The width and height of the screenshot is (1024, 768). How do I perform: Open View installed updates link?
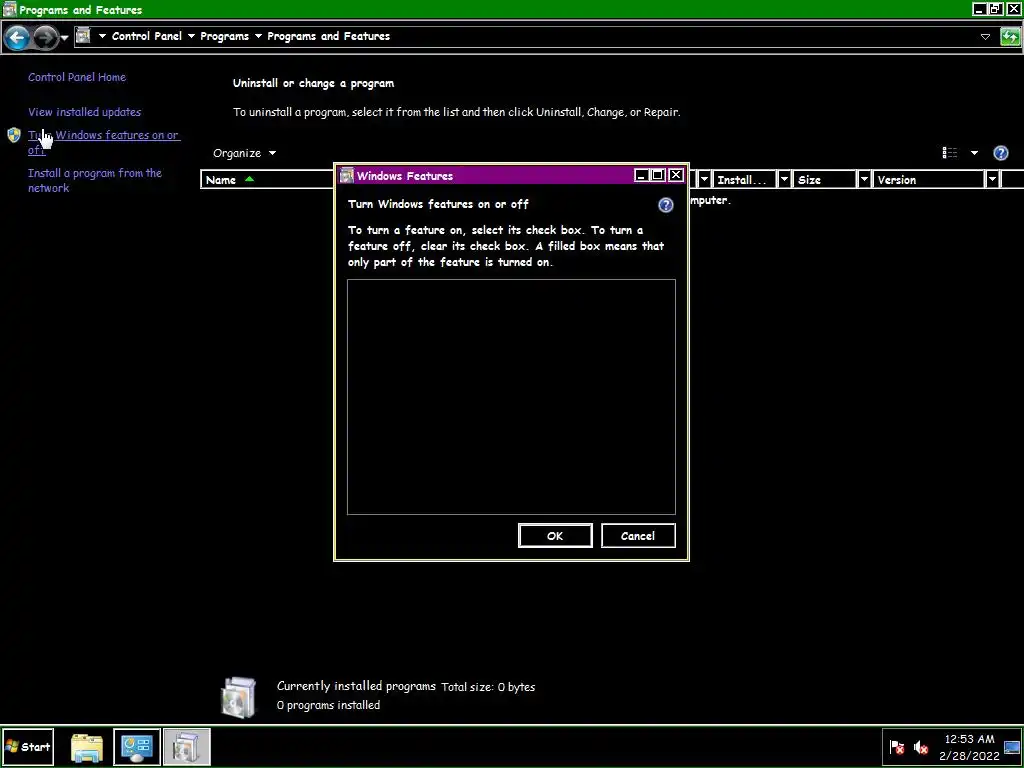(x=84, y=112)
